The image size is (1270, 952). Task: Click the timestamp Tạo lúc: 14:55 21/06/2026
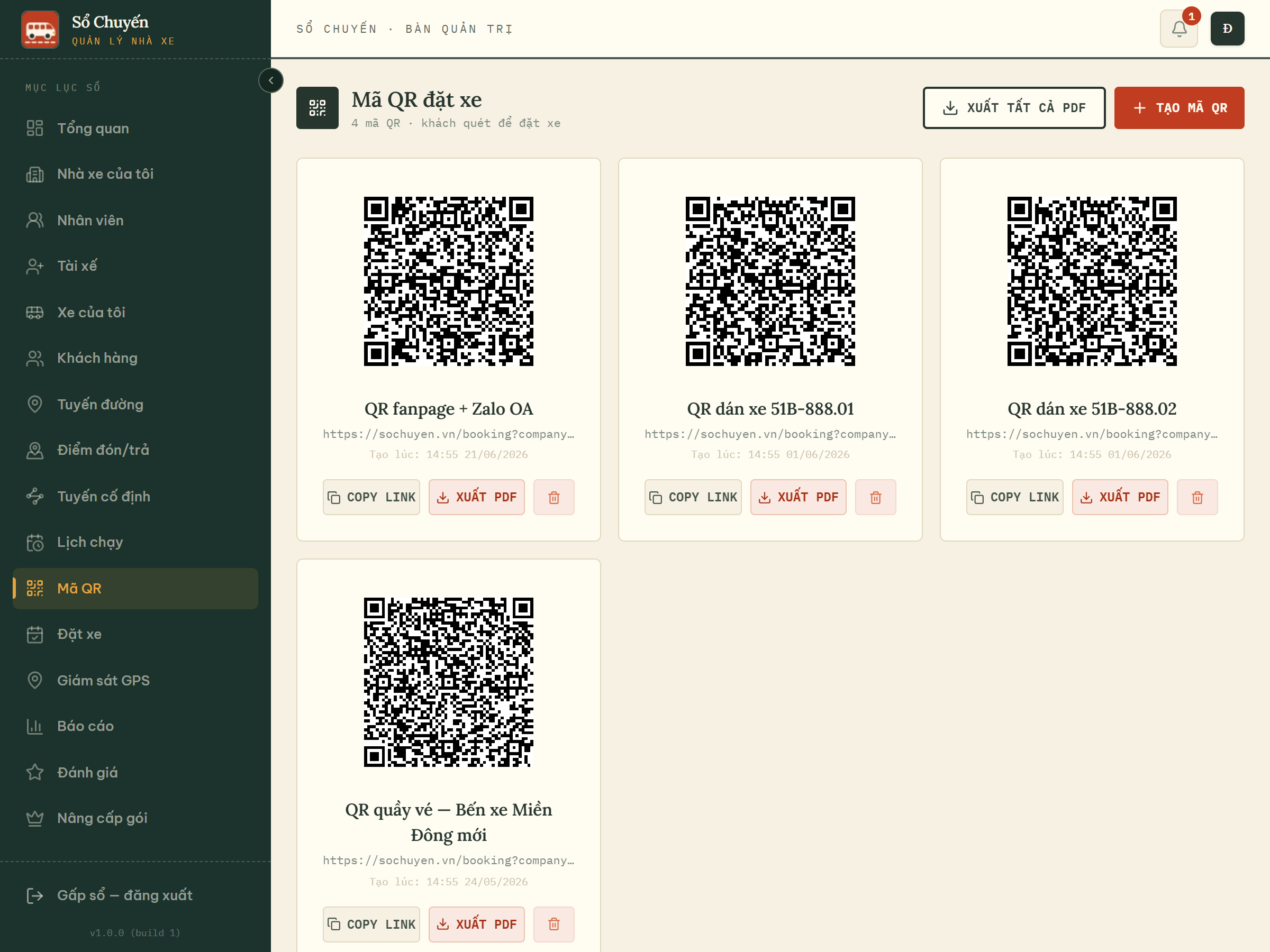[x=448, y=454]
